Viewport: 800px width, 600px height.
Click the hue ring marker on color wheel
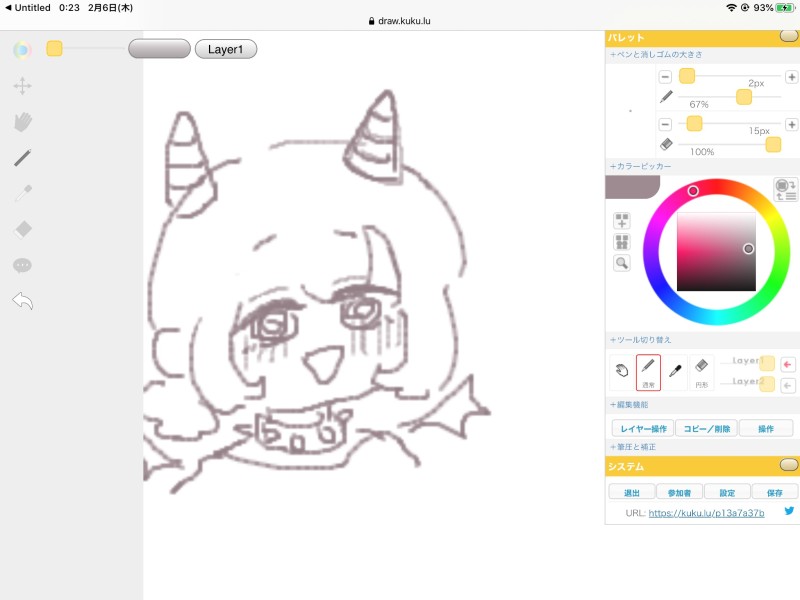(x=693, y=191)
